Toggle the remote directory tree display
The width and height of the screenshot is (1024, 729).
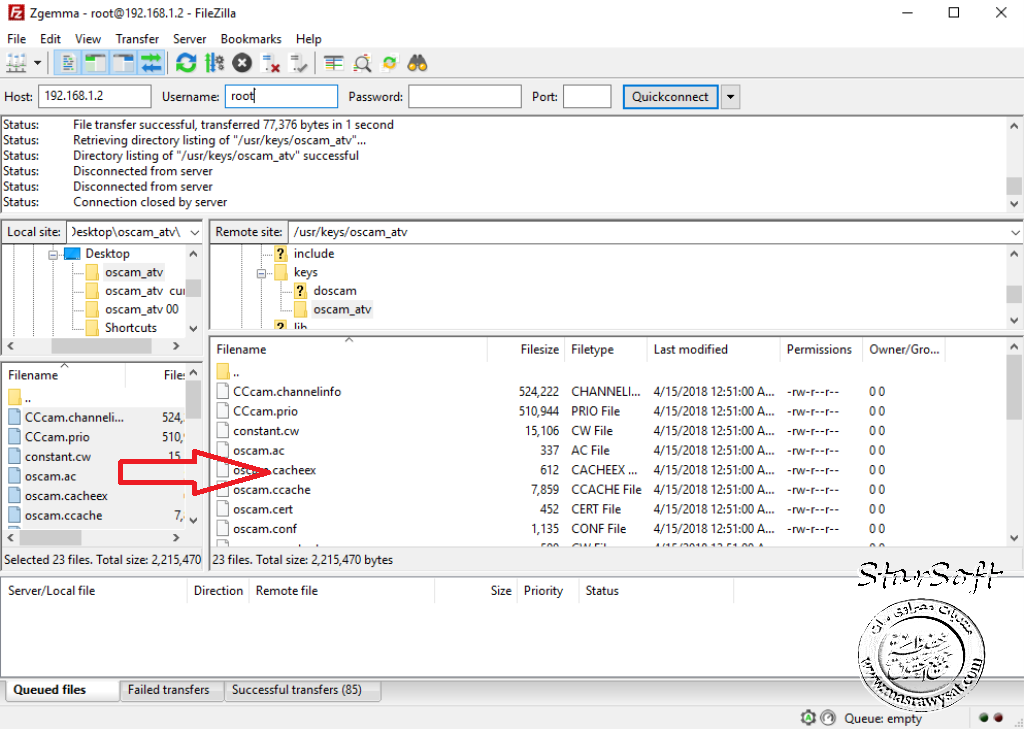[x=123, y=63]
